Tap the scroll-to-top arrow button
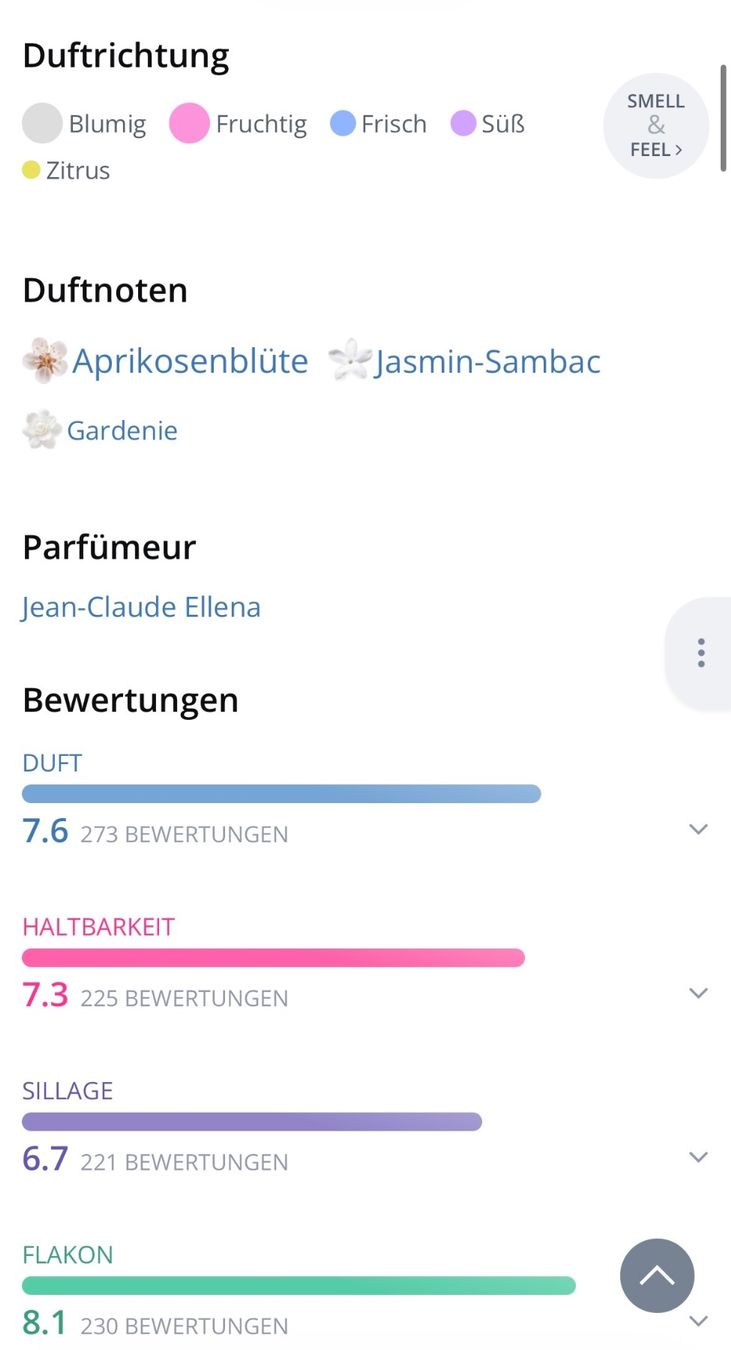This screenshot has height=1350, width=731. 657,1276
